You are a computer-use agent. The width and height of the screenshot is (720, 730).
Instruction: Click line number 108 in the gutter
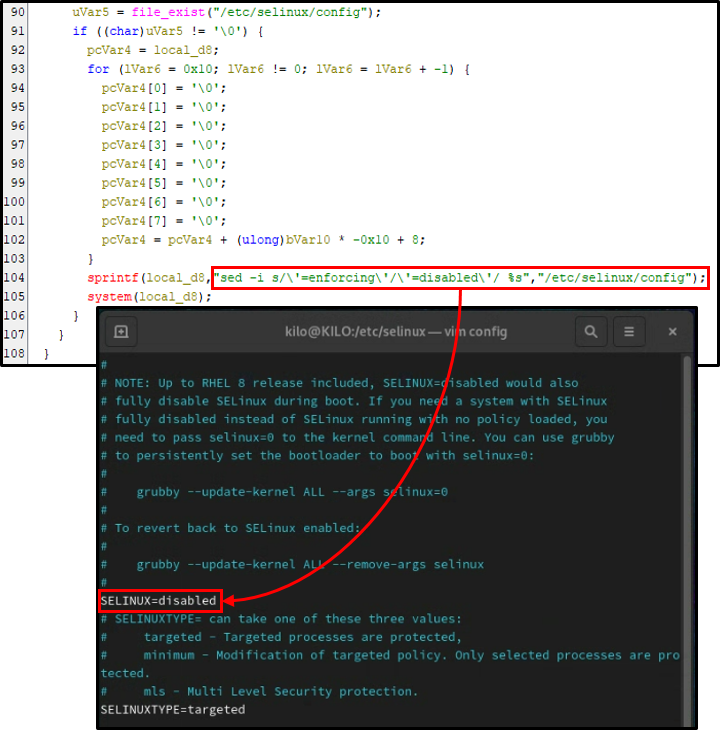point(14,353)
